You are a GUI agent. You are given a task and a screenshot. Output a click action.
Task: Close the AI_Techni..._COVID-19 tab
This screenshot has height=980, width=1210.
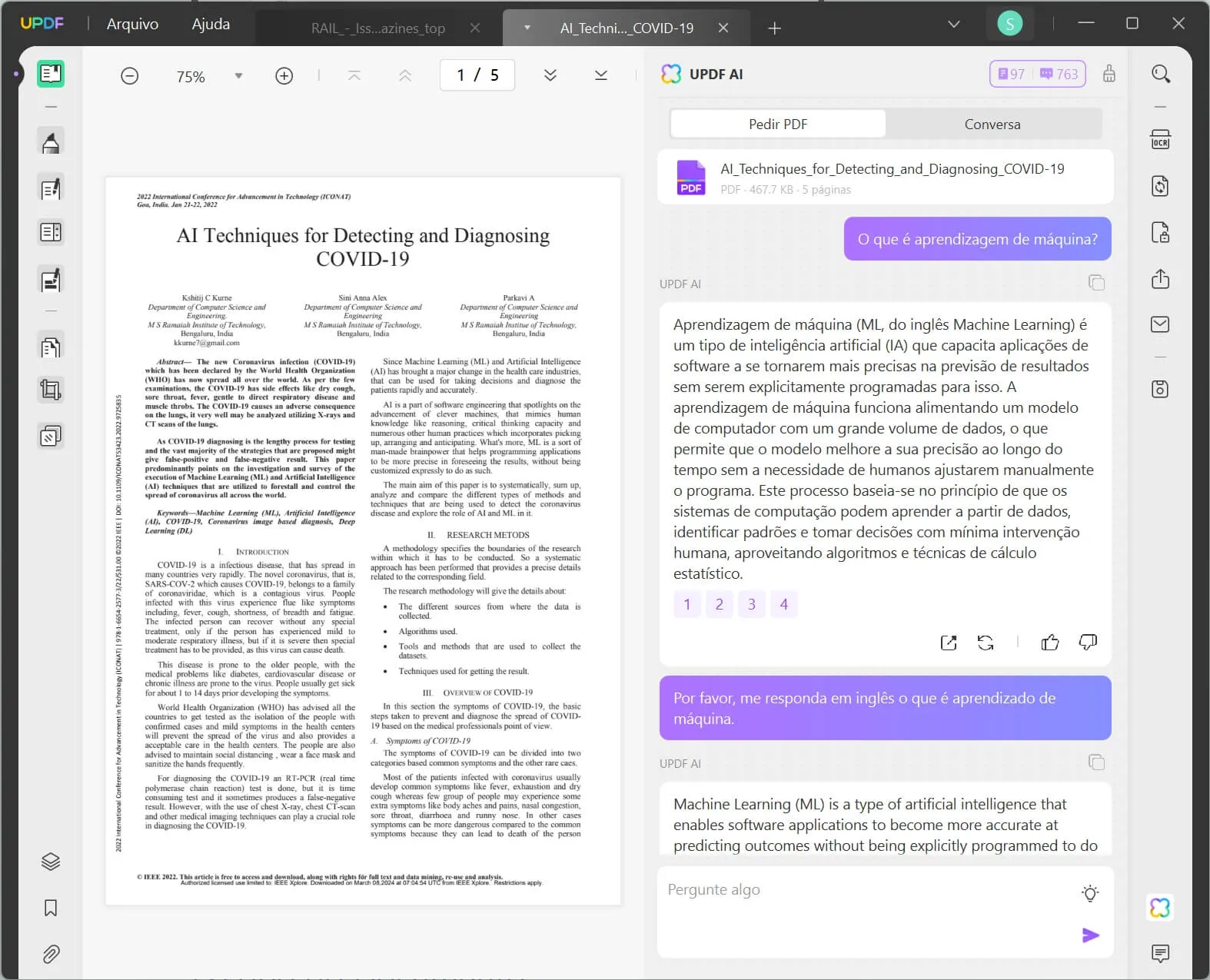tap(723, 28)
